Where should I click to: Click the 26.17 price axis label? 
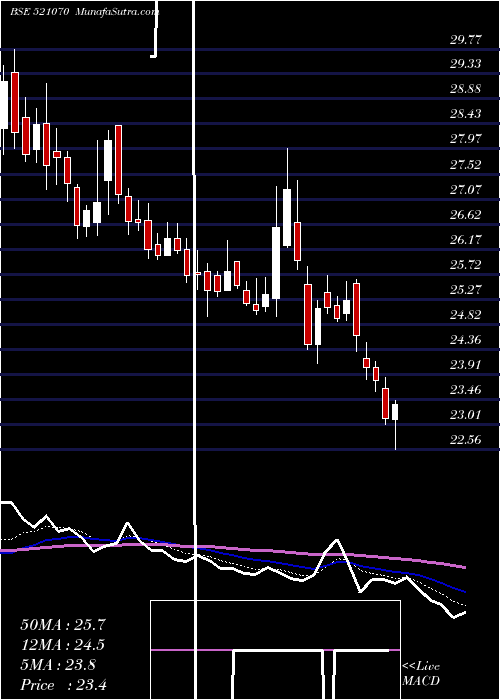click(x=466, y=241)
